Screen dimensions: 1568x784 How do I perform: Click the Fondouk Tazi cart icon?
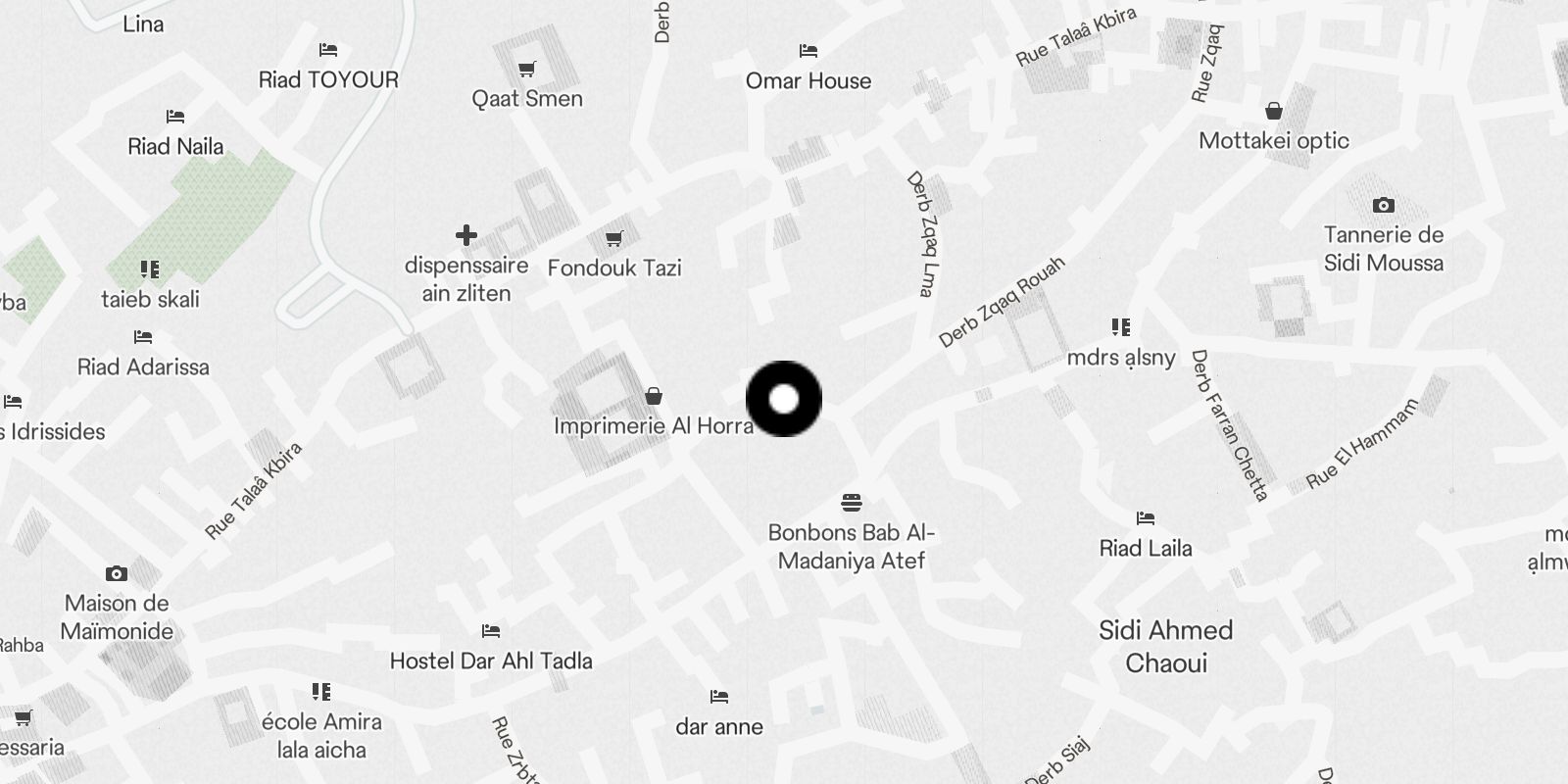click(614, 238)
